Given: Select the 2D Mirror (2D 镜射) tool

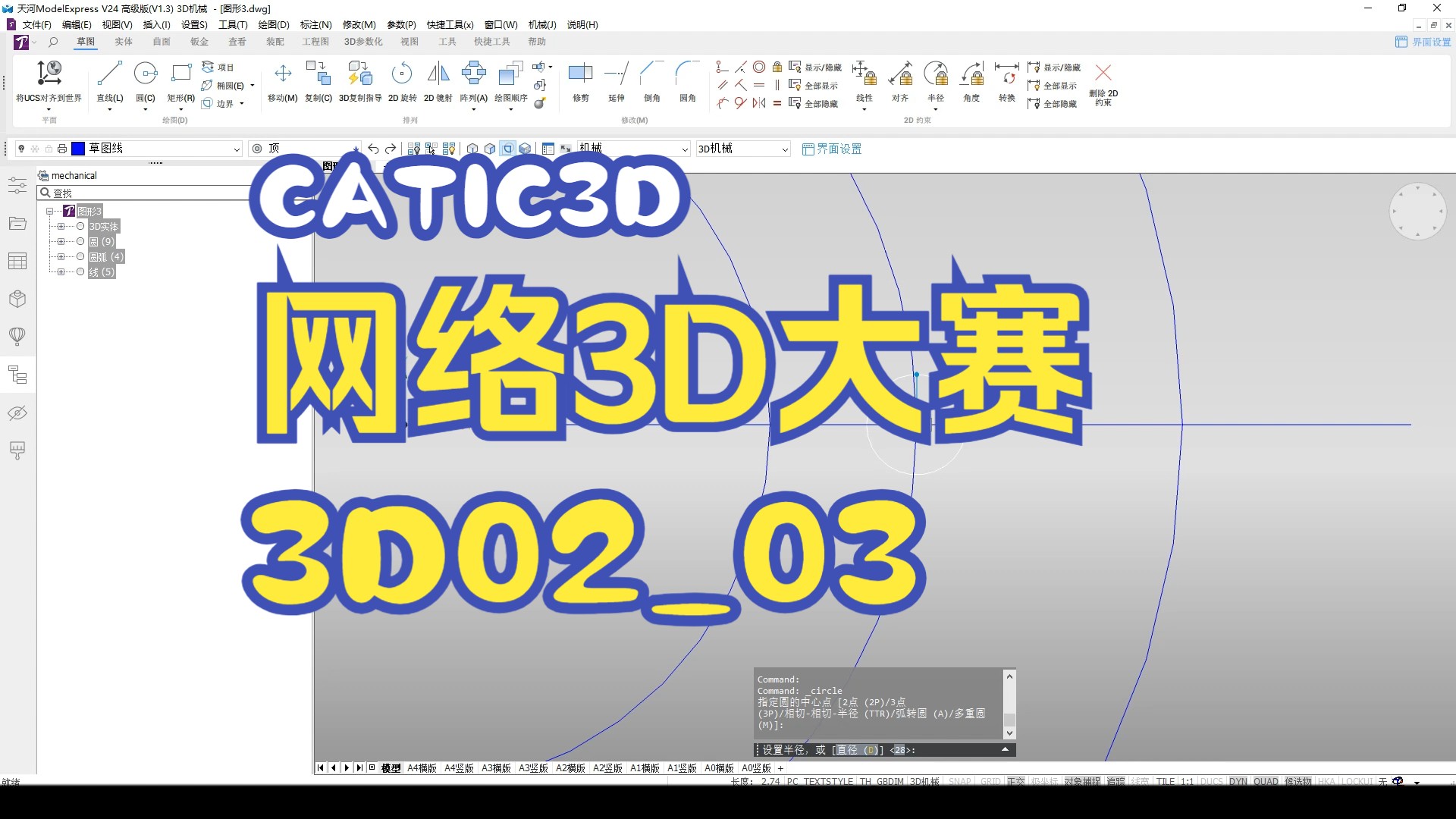Looking at the screenshot, I should tap(438, 82).
